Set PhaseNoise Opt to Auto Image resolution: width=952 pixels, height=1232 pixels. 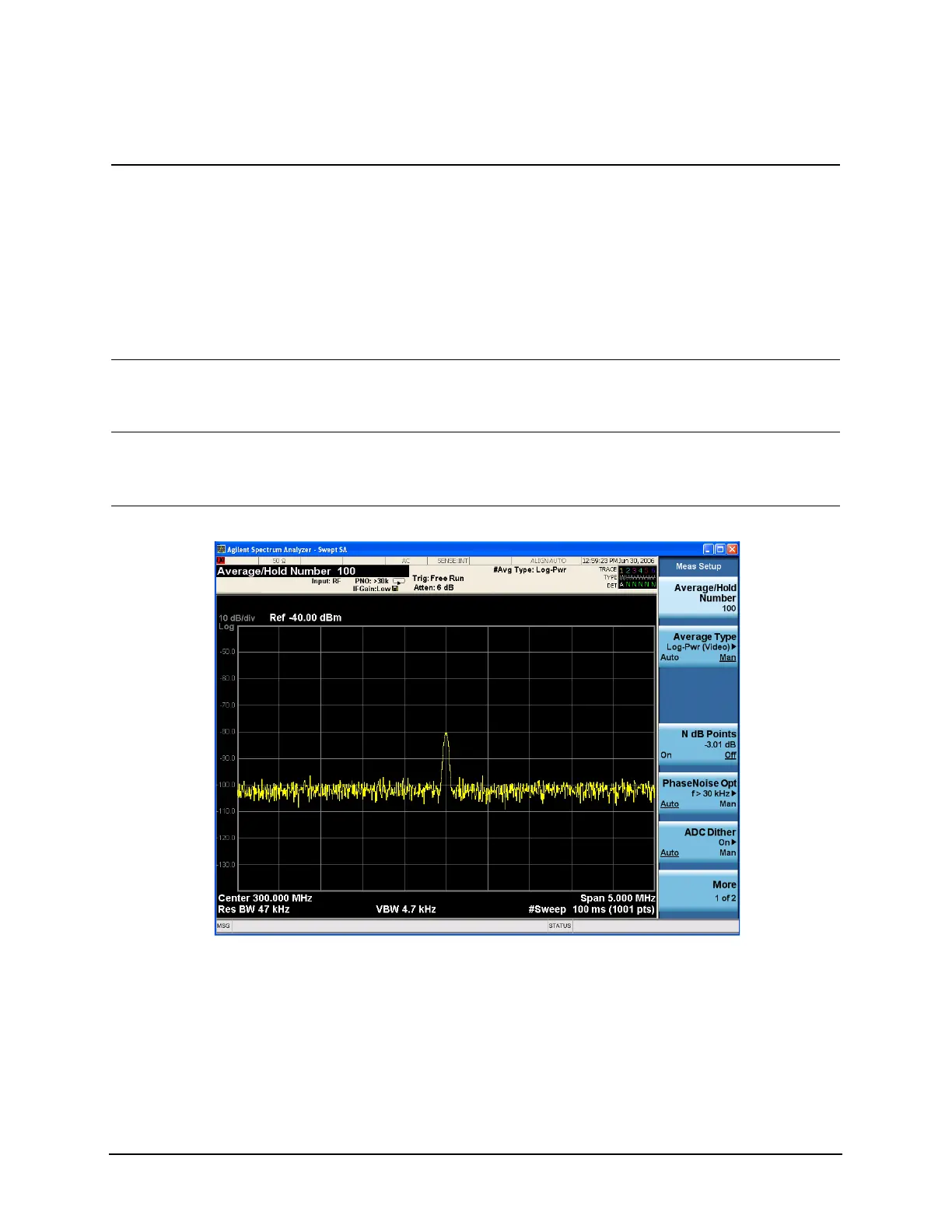(670, 804)
